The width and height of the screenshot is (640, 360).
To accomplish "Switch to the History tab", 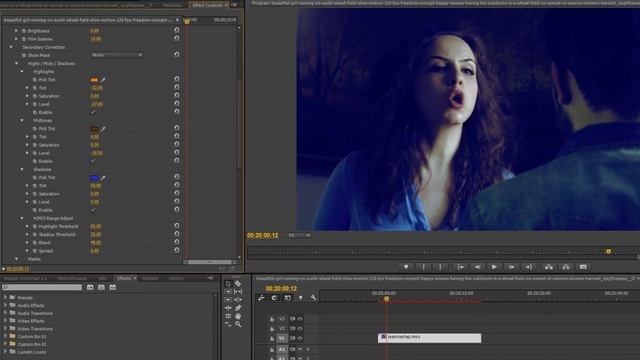I will coord(176,278).
